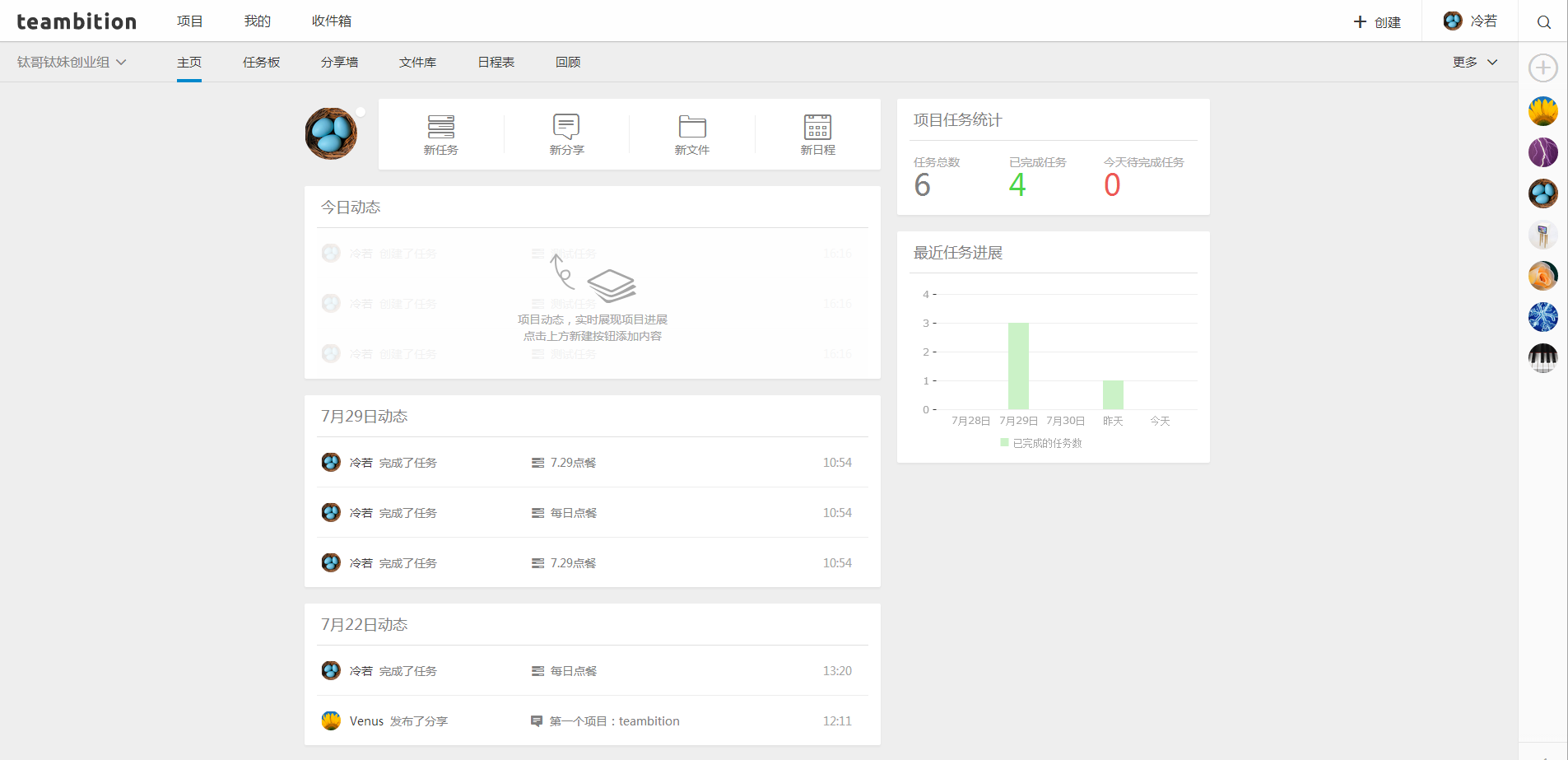Create a new task via the 新任务 icon
This screenshot has width=1568, height=760.
coord(441,134)
